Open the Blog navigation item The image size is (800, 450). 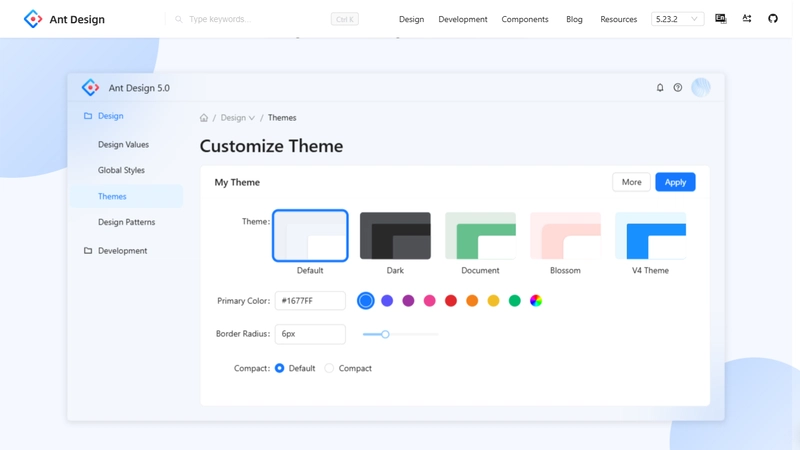pyautogui.click(x=574, y=19)
